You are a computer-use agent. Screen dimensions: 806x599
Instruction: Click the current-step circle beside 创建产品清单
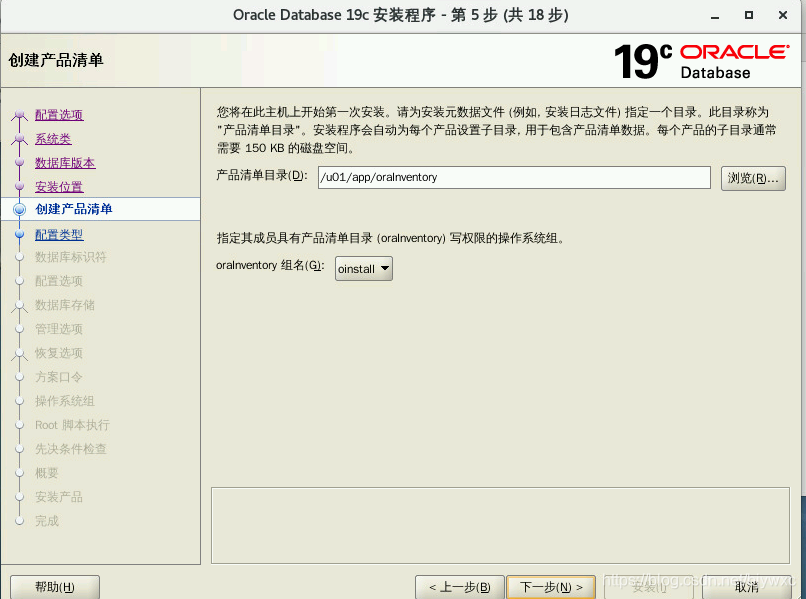click(x=20, y=209)
